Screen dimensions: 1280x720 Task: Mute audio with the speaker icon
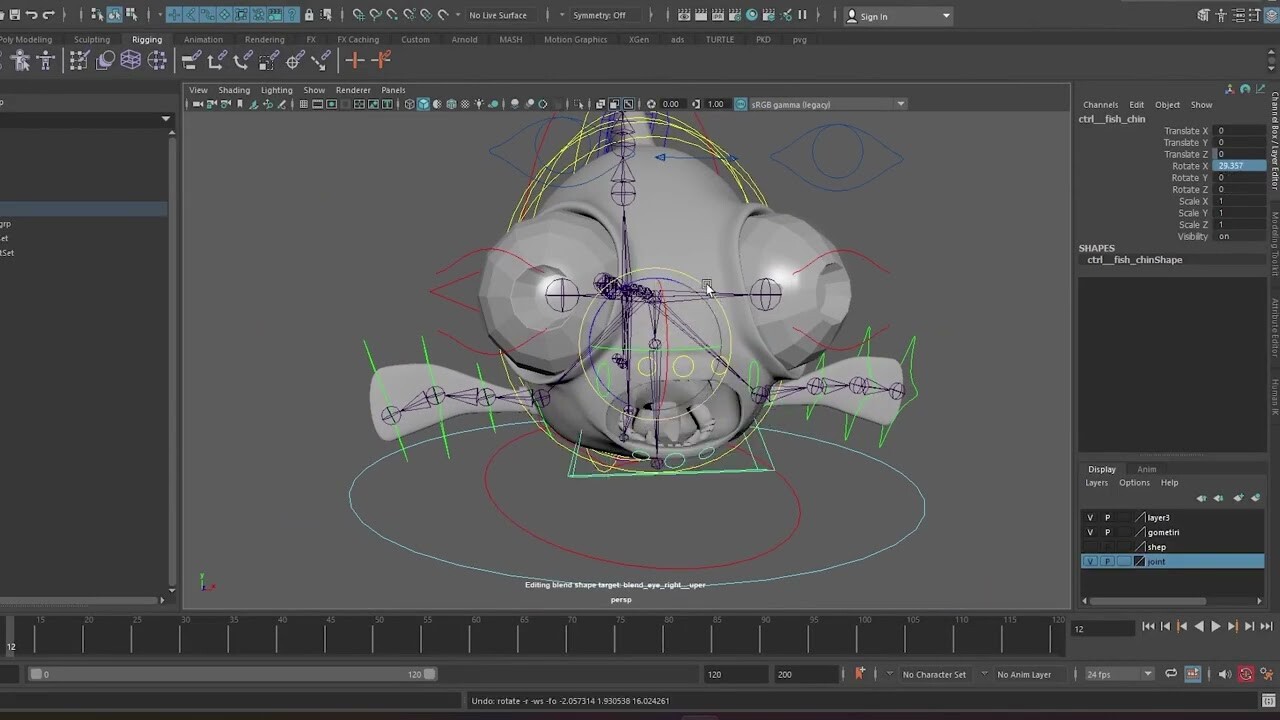[1224, 673]
